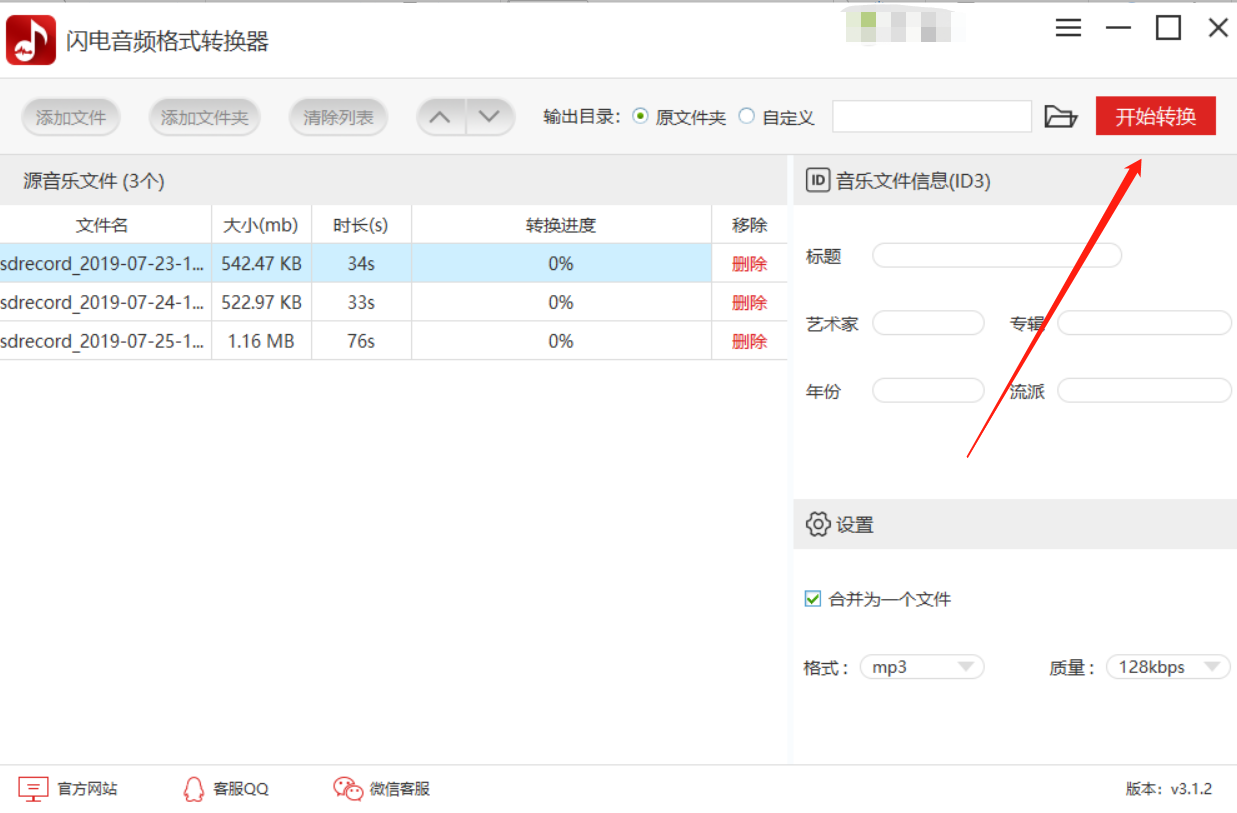The height and width of the screenshot is (813, 1237).
Task: Click the 76s duration cell
Action: pos(361,342)
